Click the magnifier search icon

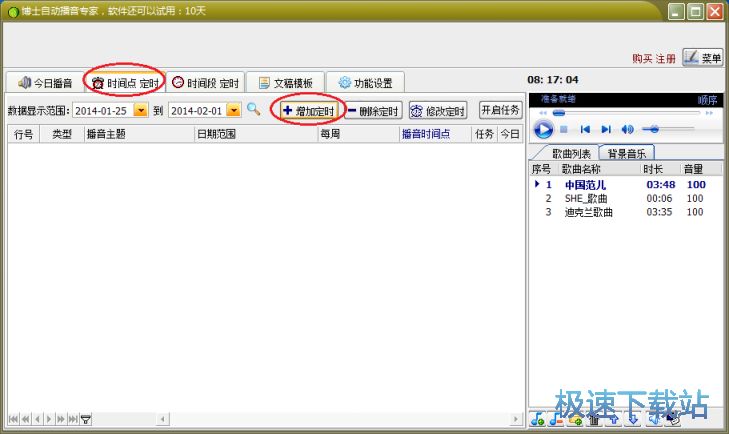(x=253, y=110)
